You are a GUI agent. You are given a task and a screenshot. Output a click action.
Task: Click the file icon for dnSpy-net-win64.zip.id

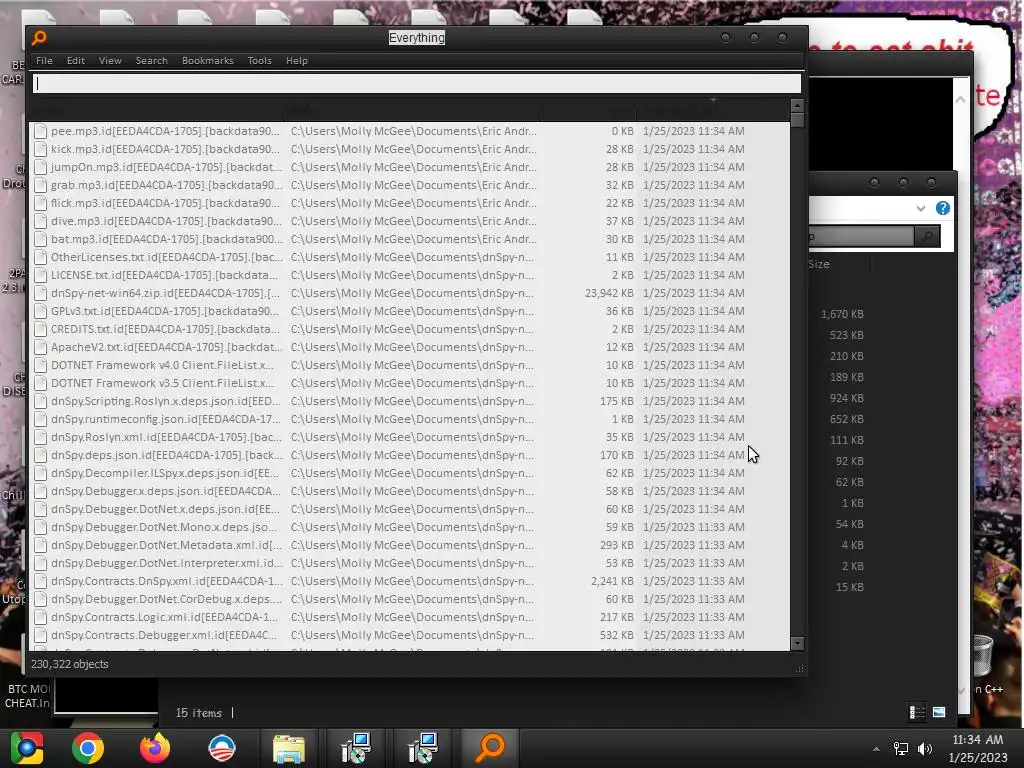[x=40, y=293]
